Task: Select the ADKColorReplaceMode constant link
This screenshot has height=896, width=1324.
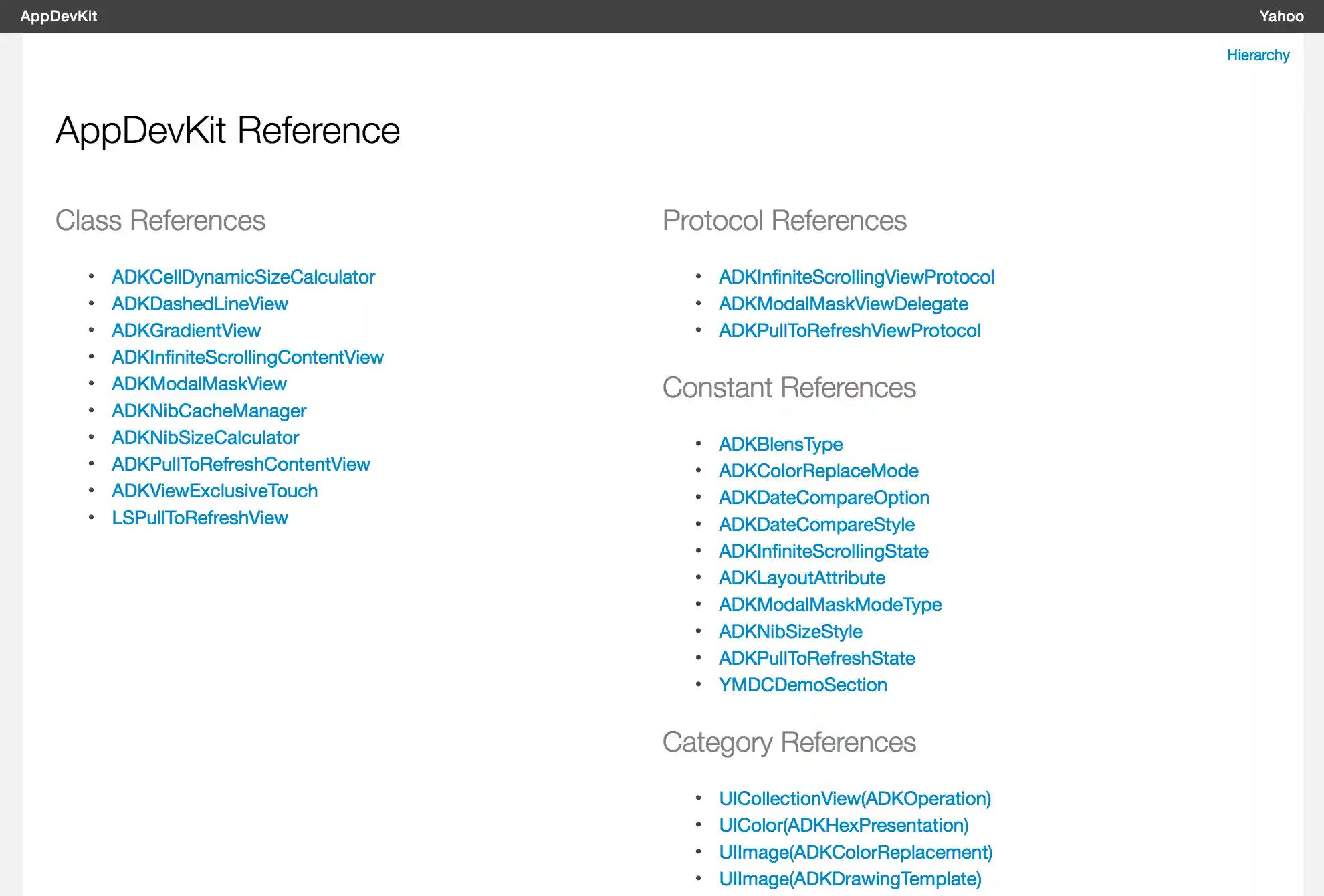Action: coord(818,471)
